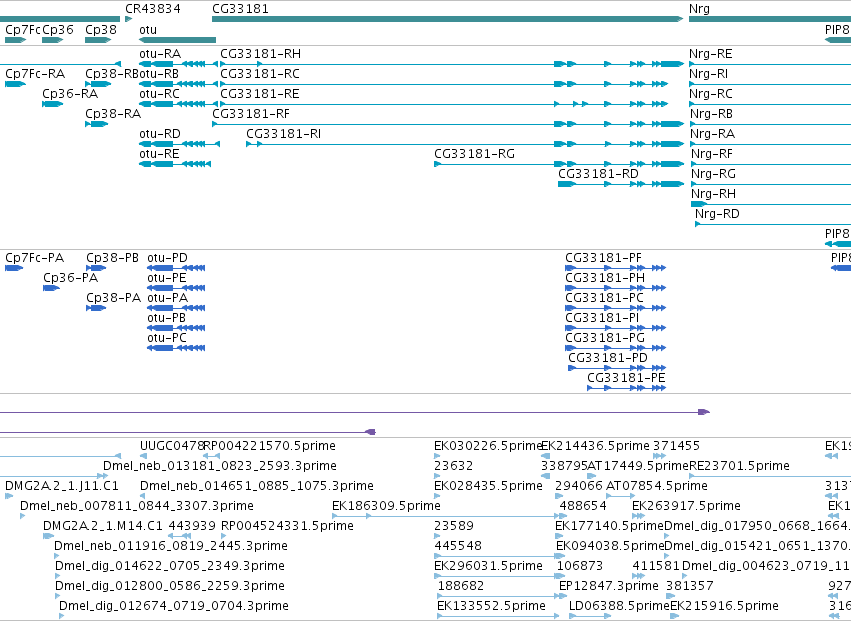
Task: Select the Nrg-RH transcript label
Action: 714,194
